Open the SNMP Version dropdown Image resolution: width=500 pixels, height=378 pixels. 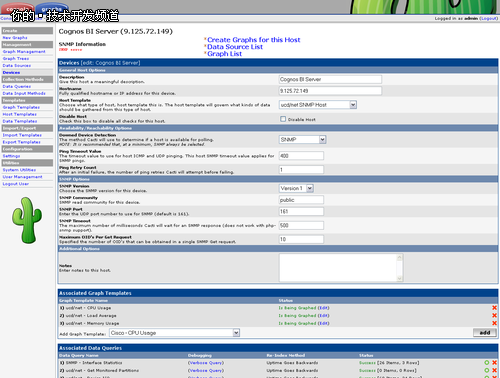coord(296,188)
